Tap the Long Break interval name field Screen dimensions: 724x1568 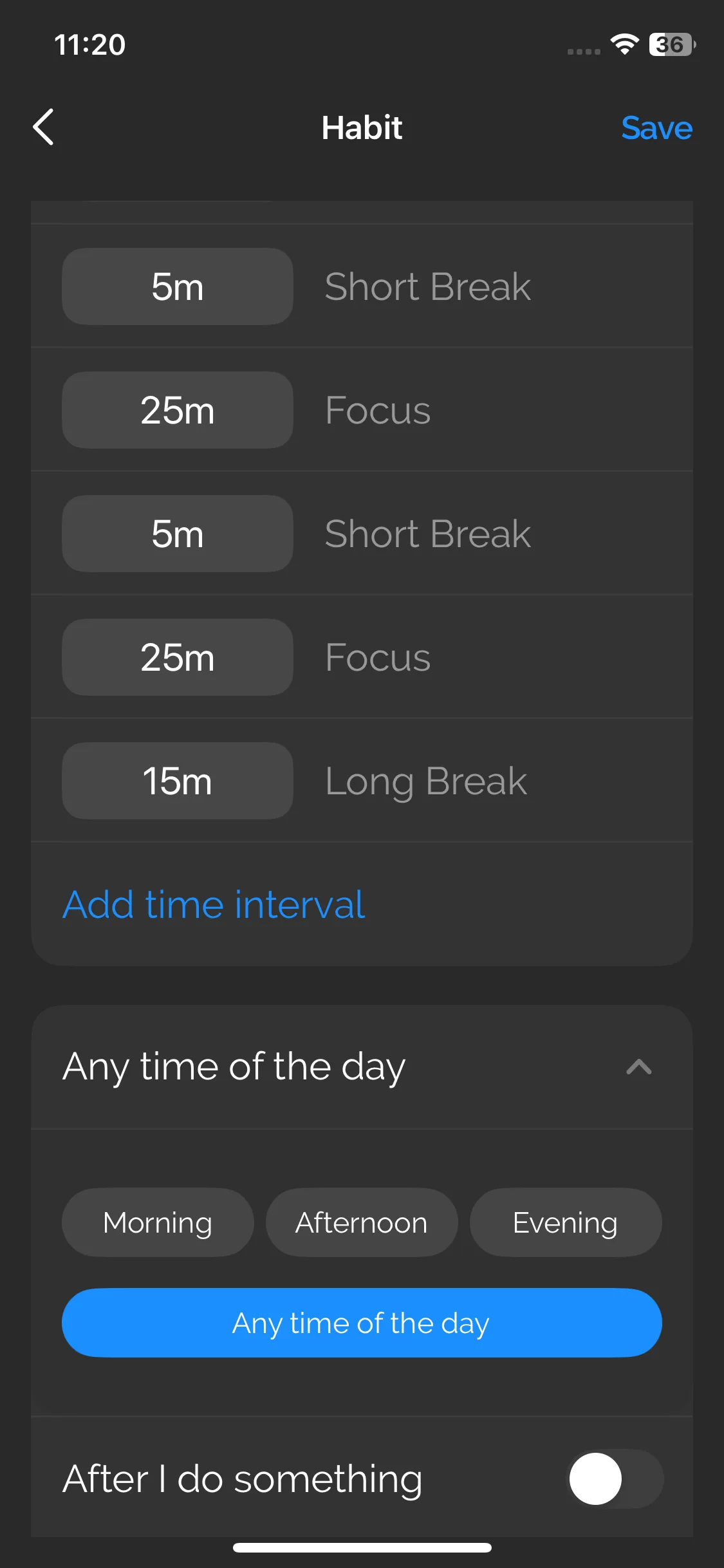(426, 781)
